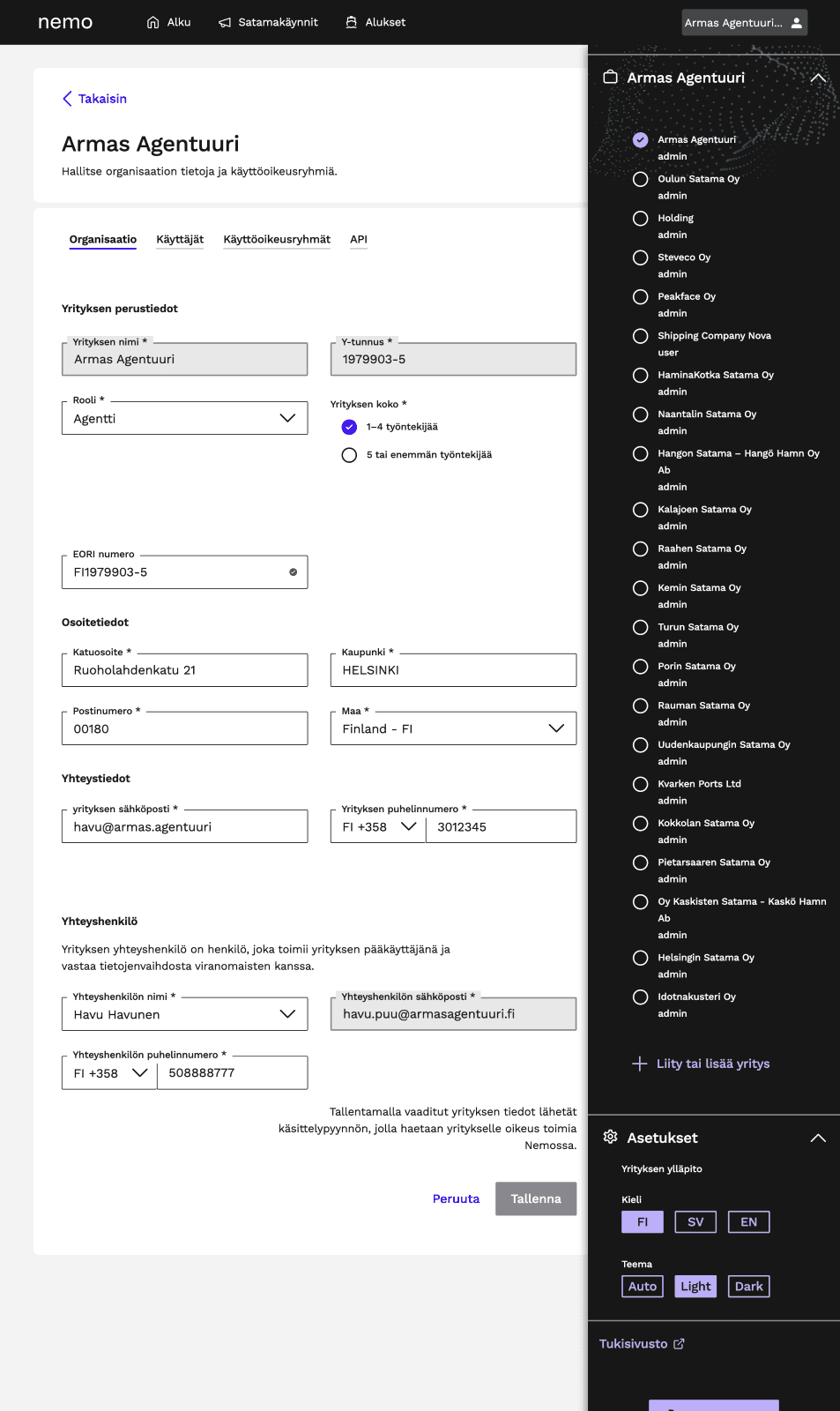Click the user profile icon in header
840x1411 pixels.
point(796,23)
